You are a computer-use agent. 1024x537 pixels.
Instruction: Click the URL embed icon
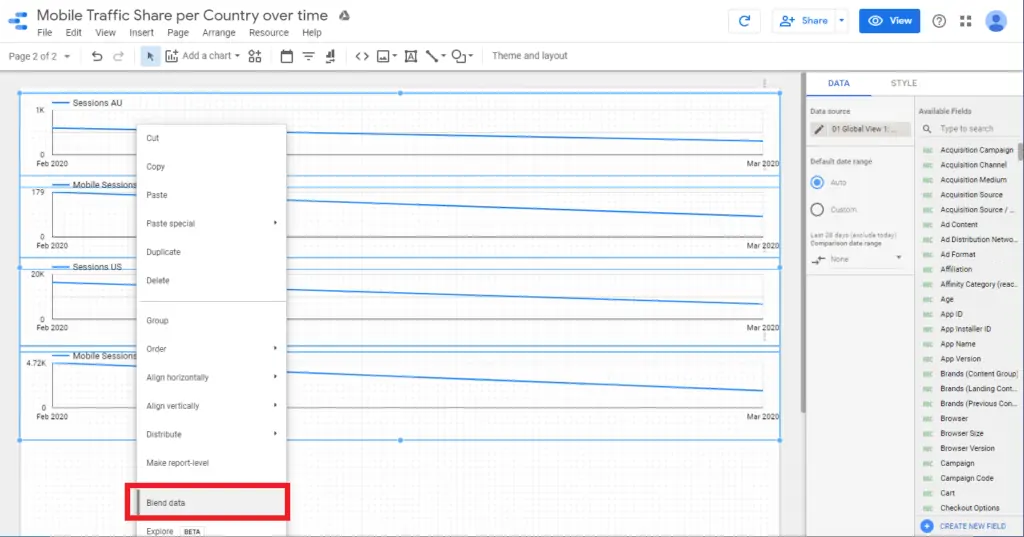(x=362, y=57)
